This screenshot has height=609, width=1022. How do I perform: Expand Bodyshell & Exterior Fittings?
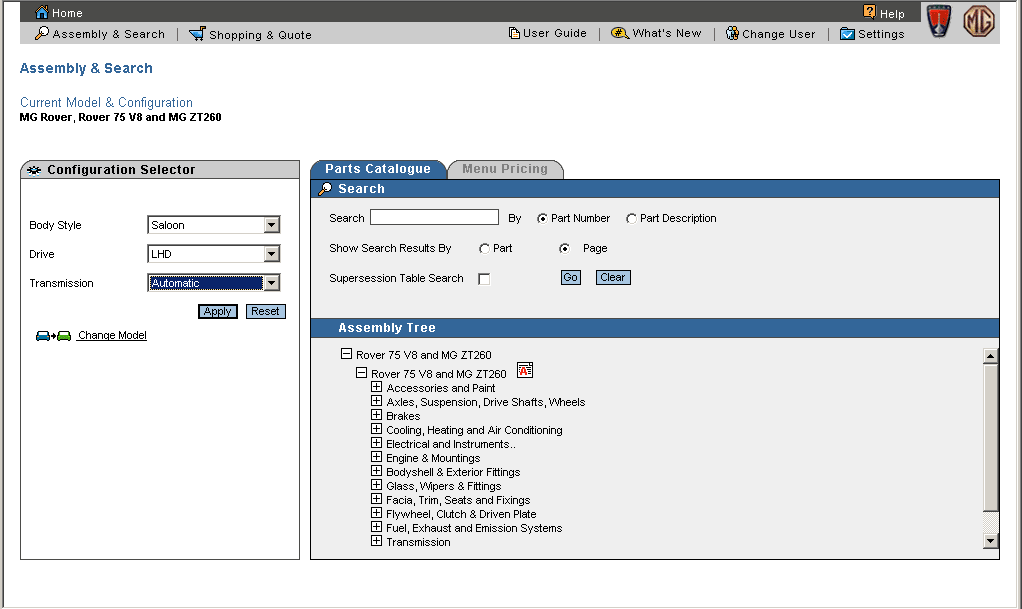coord(376,471)
